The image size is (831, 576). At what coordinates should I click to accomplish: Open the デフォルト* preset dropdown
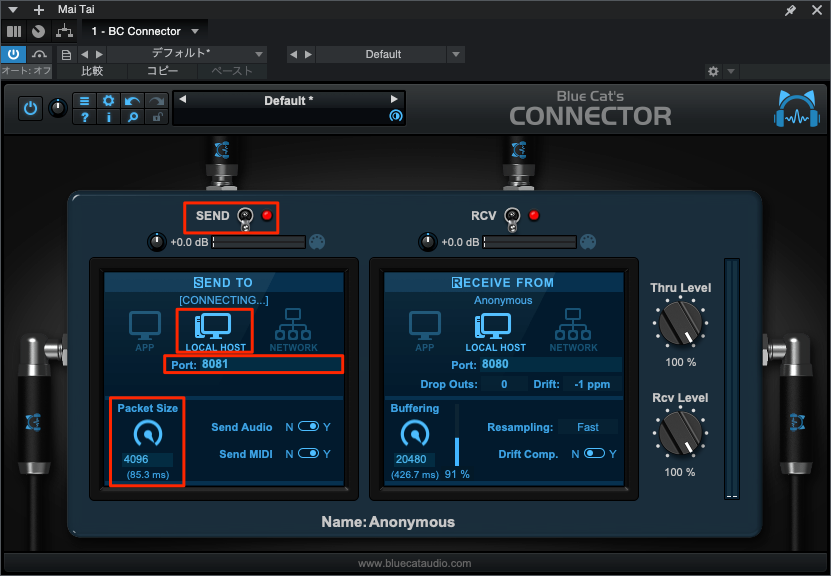(x=187, y=54)
